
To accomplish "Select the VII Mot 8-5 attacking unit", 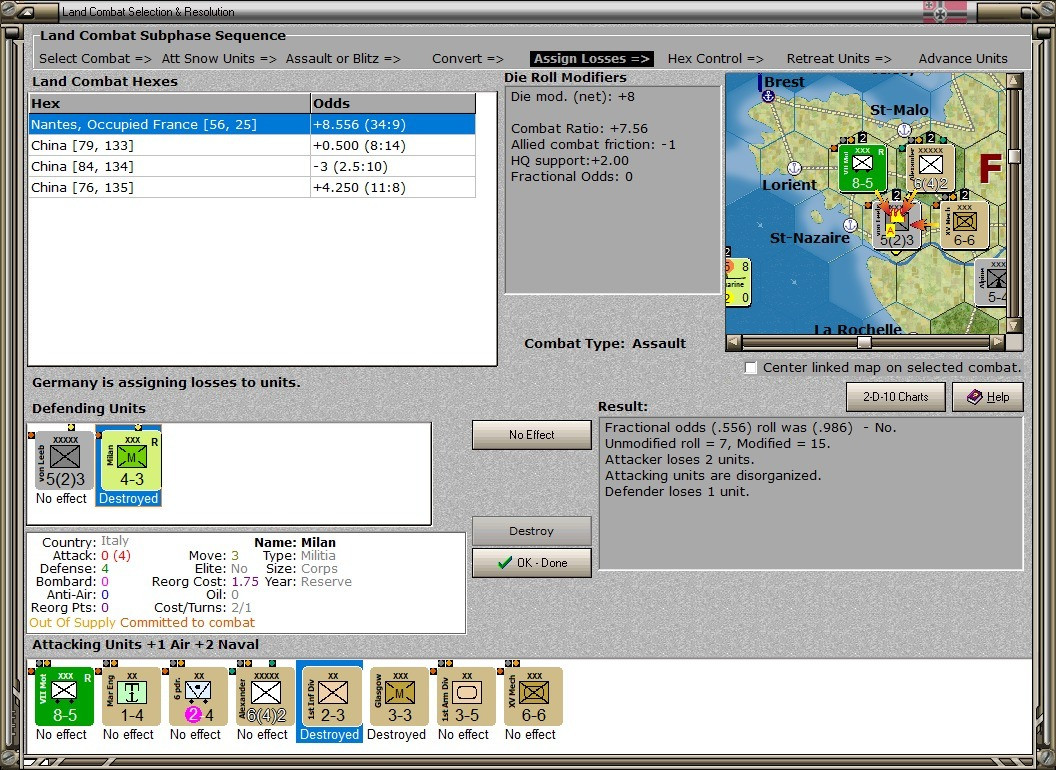I will 65,697.
